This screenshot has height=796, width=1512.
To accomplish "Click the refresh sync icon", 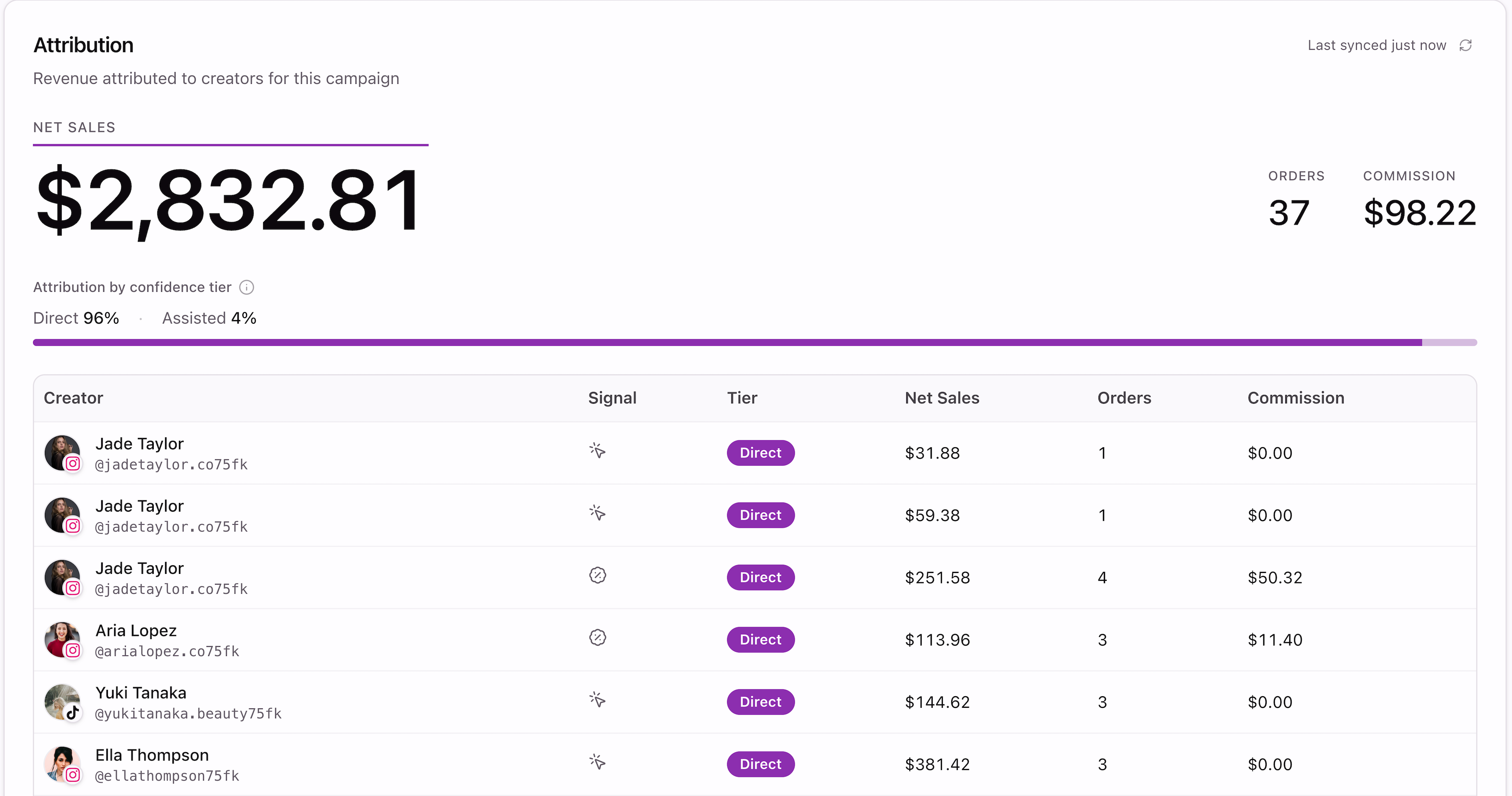I will coord(1465,45).
